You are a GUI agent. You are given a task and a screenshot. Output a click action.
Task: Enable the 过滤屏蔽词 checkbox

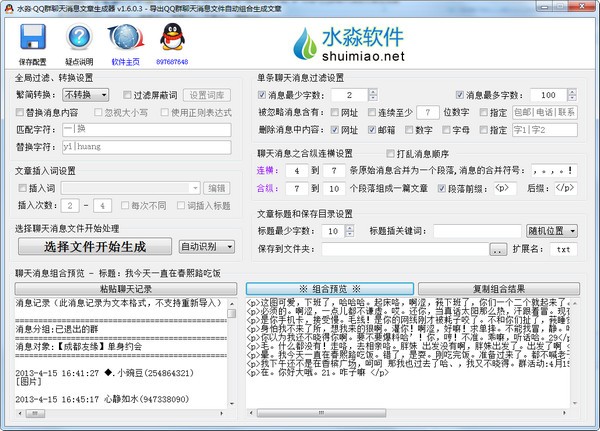(128, 95)
